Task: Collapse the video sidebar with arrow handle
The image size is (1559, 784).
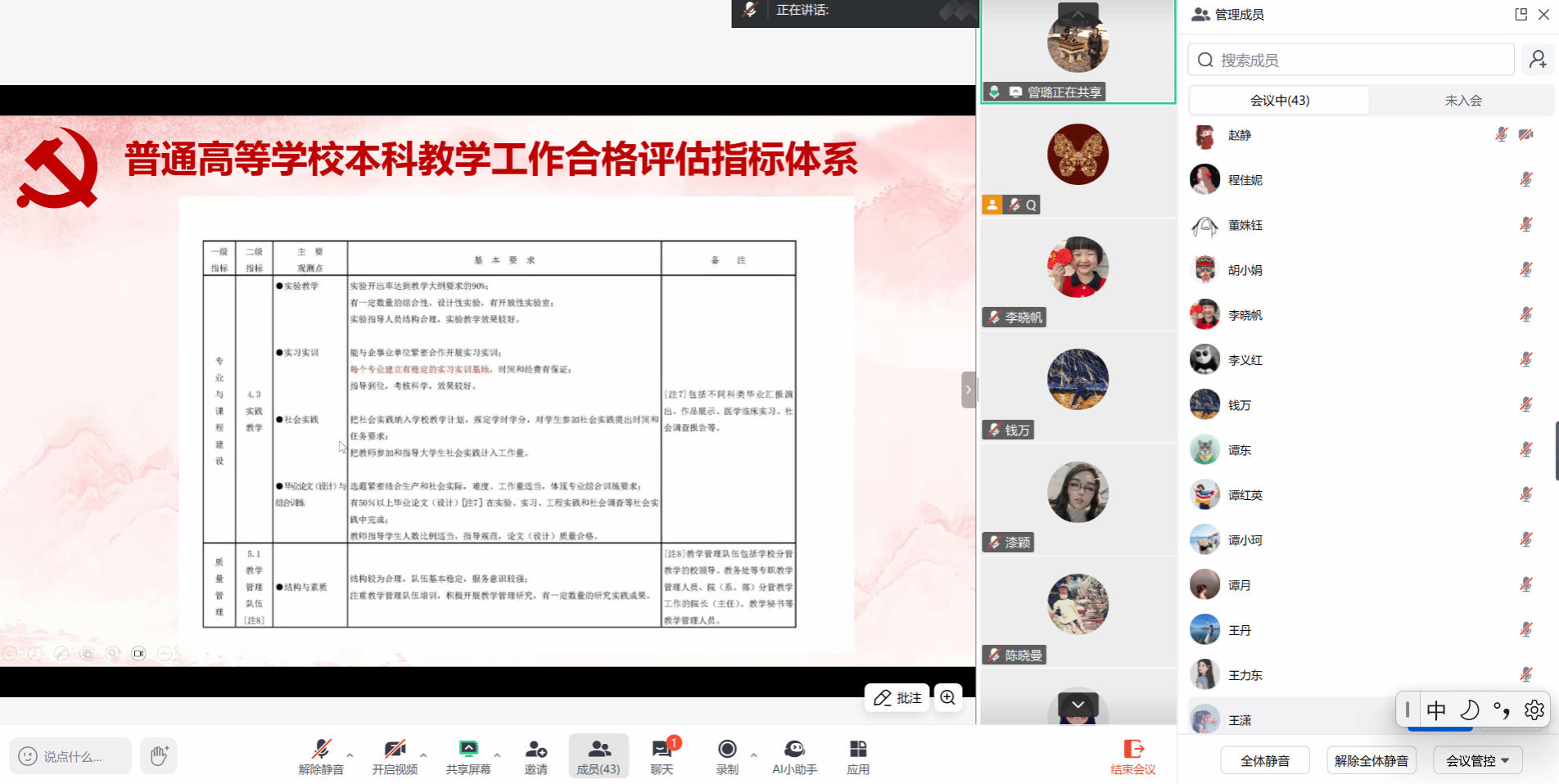Action: coord(968,390)
